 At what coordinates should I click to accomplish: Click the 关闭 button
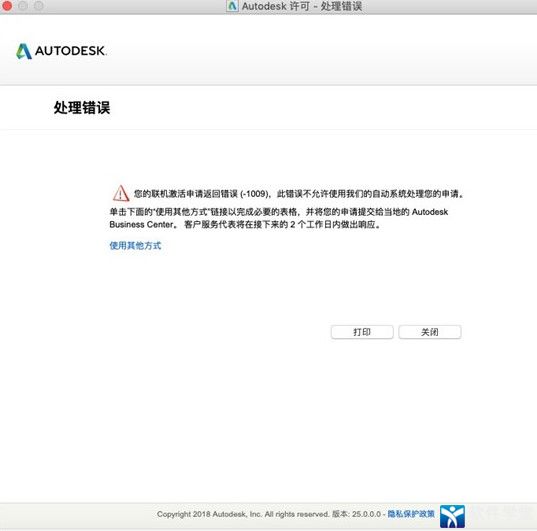tap(430, 332)
